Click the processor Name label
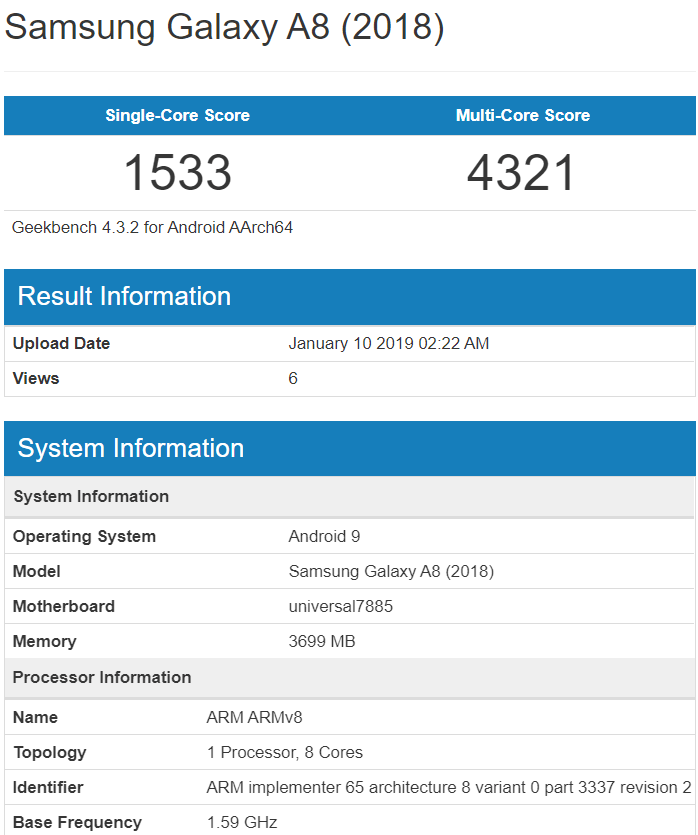This screenshot has width=698, height=835. pyautogui.click(x=35, y=717)
